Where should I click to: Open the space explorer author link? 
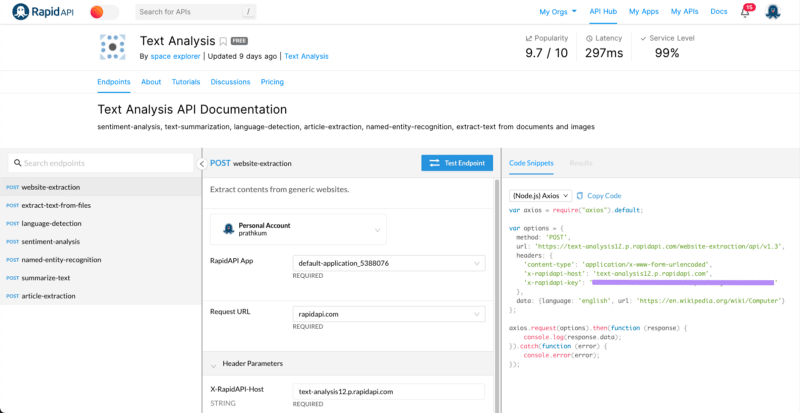coord(176,56)
